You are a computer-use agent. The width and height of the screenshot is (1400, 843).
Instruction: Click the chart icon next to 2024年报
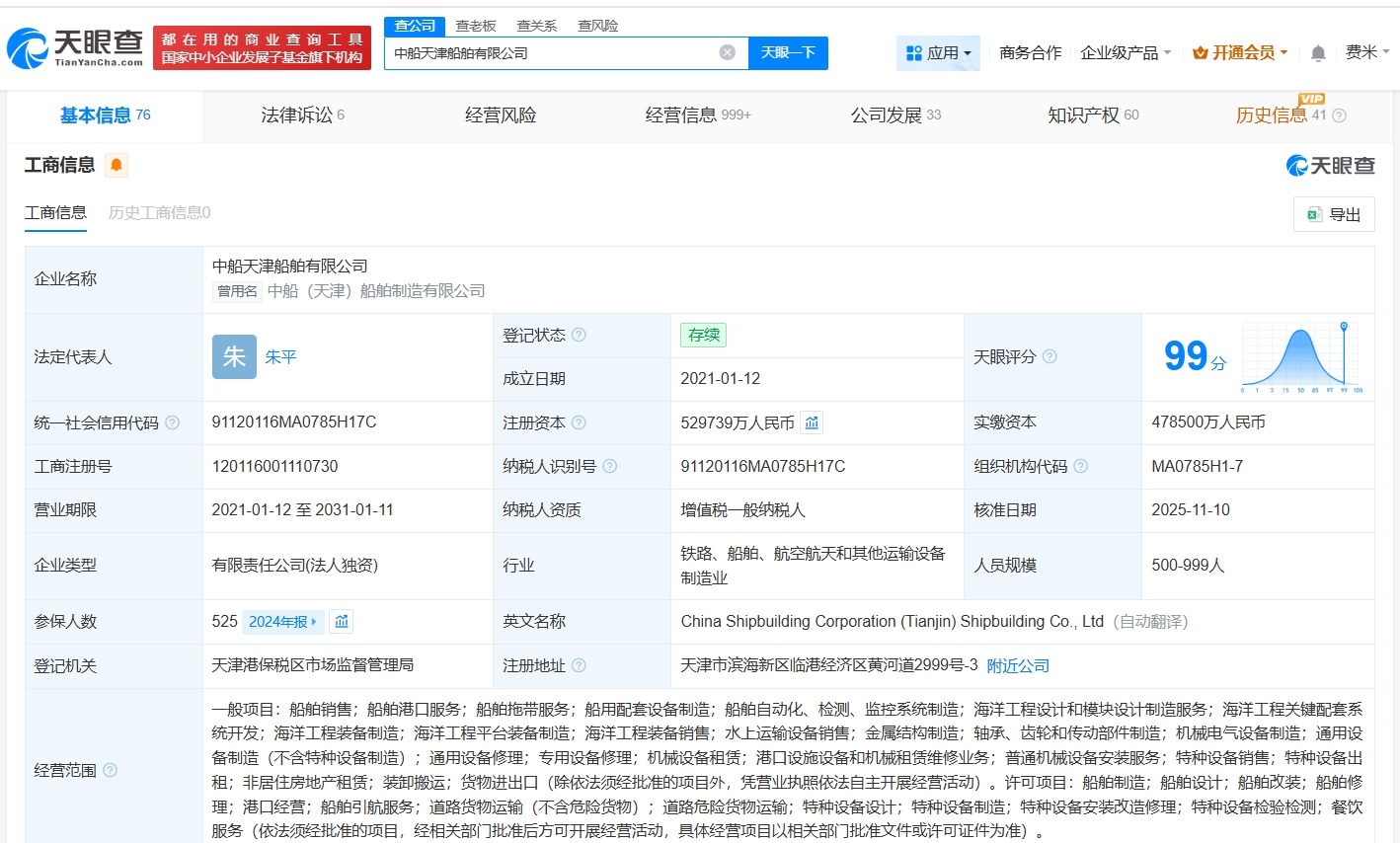[x=341, y=622]
